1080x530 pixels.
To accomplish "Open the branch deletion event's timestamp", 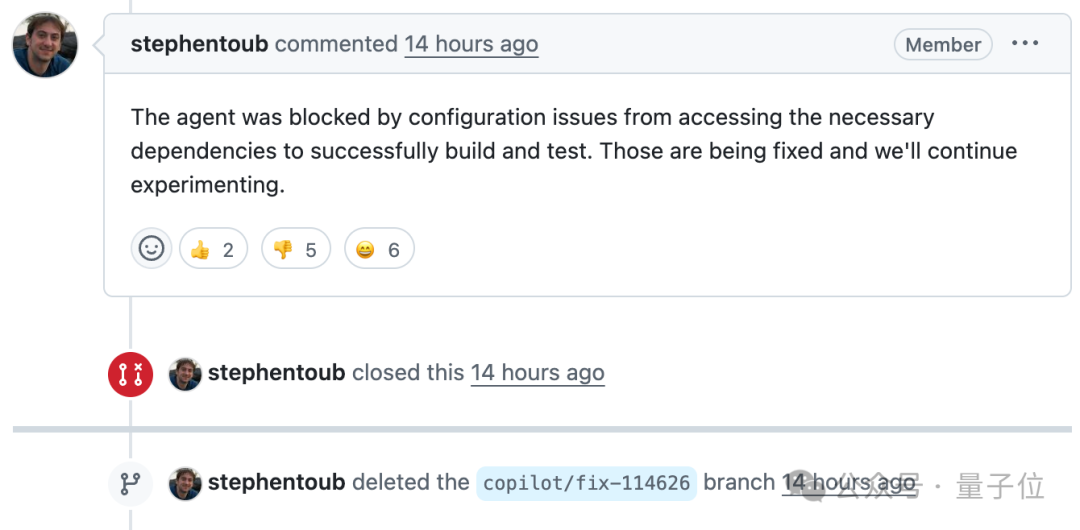I will click(x=848, y=483).
